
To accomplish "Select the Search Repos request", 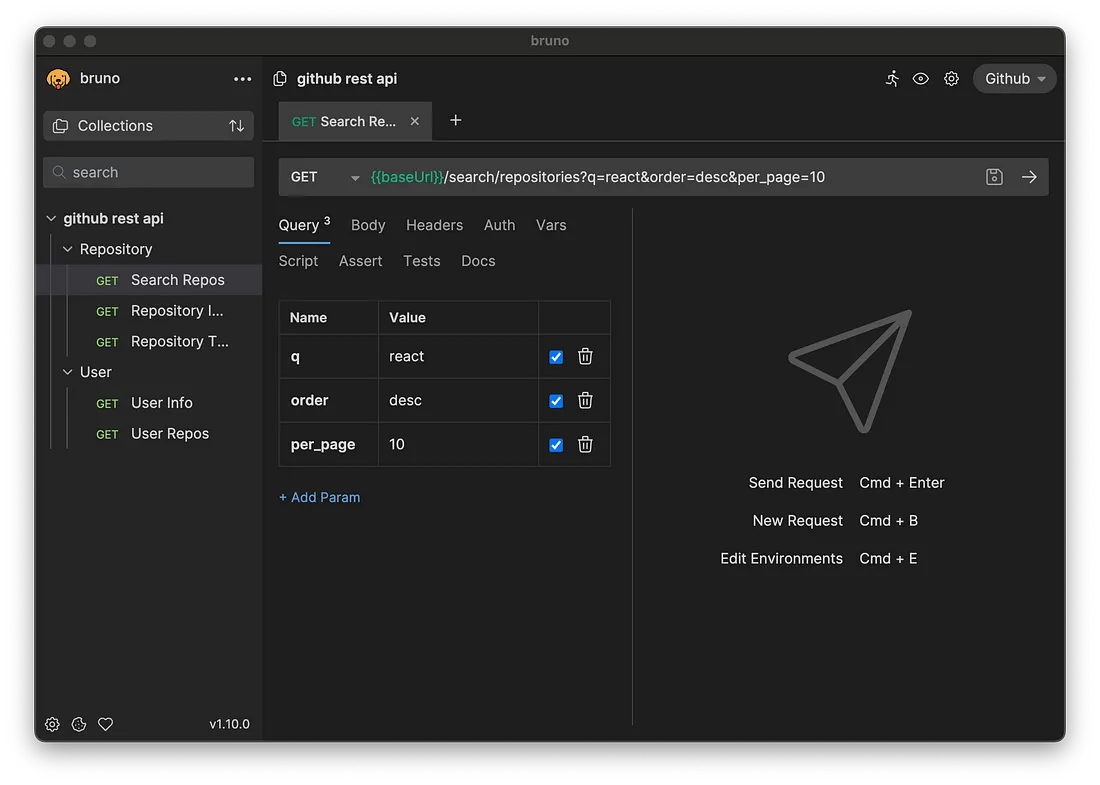I will tap(149, 280).
